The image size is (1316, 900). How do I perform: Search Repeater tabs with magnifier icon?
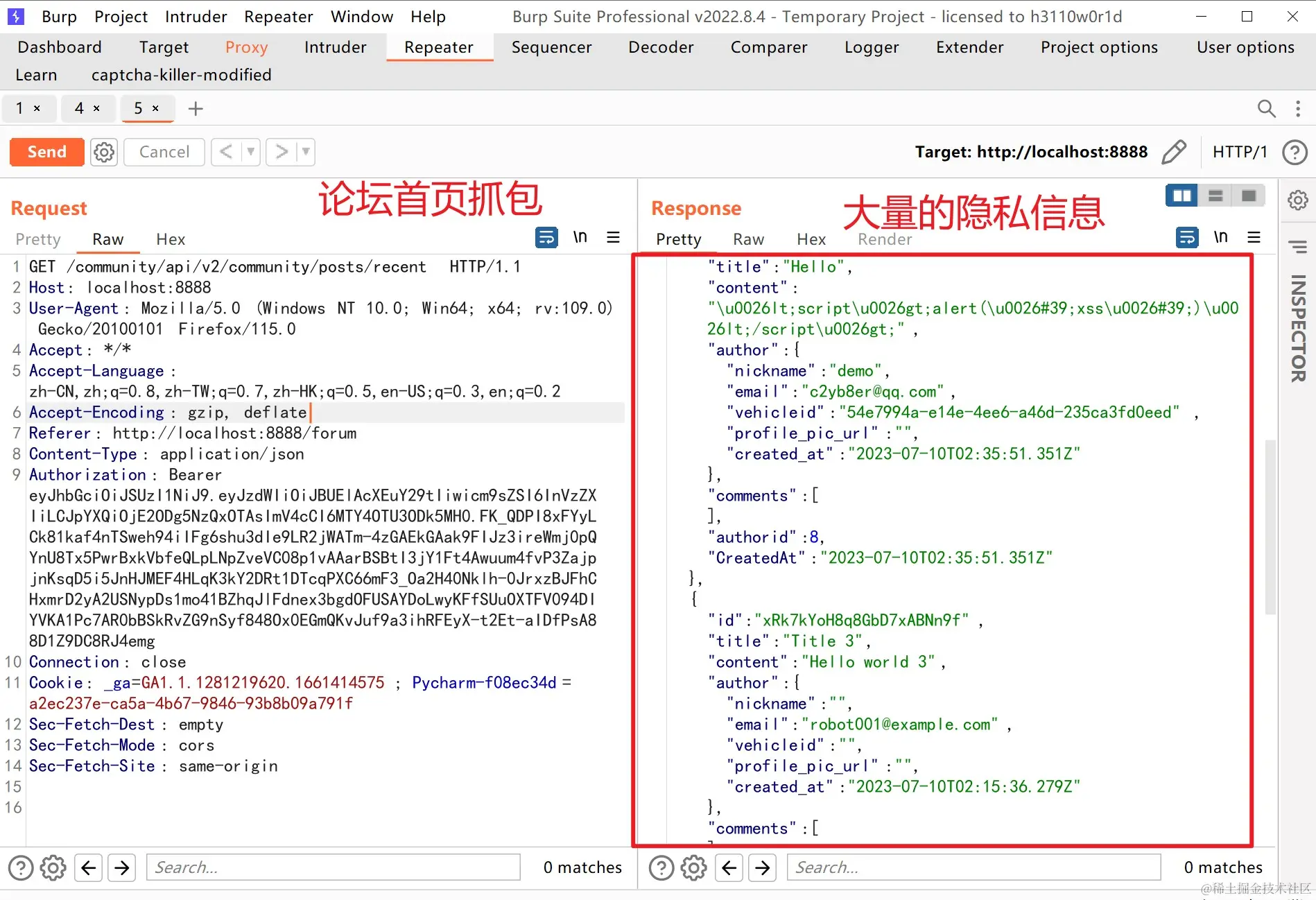[1266, 108]
